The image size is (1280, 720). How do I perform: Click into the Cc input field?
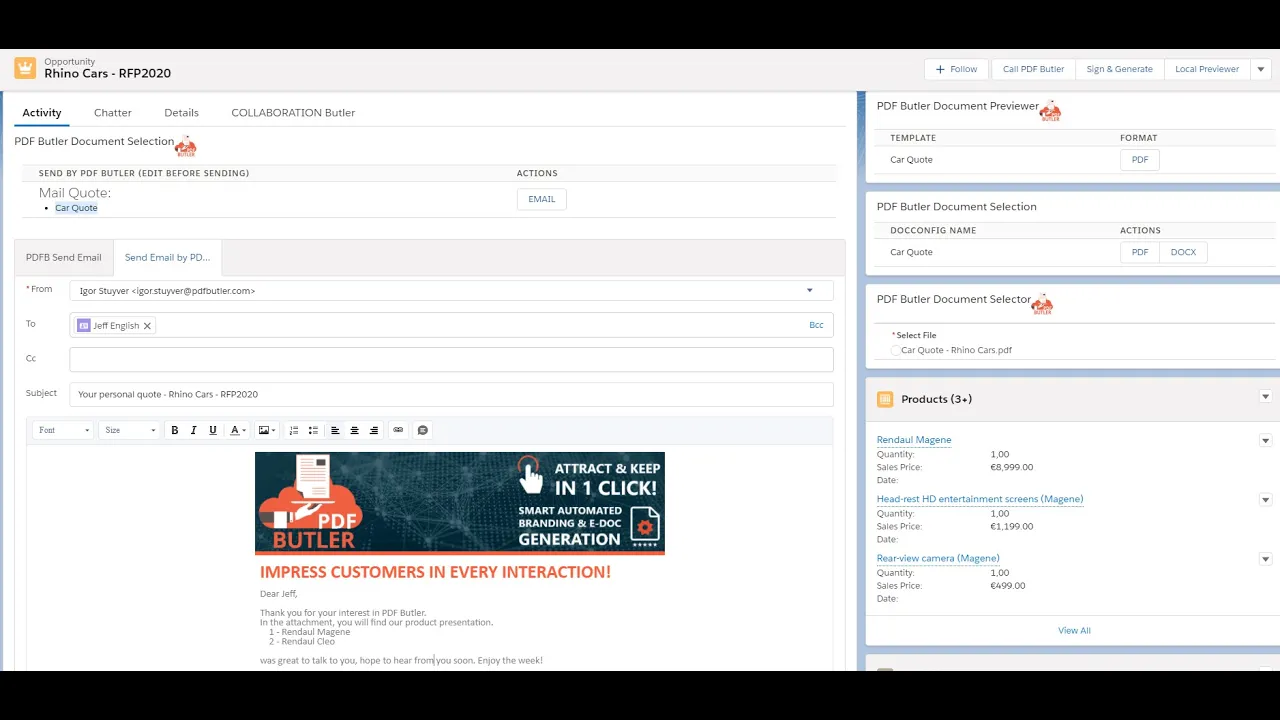(451, 359)
